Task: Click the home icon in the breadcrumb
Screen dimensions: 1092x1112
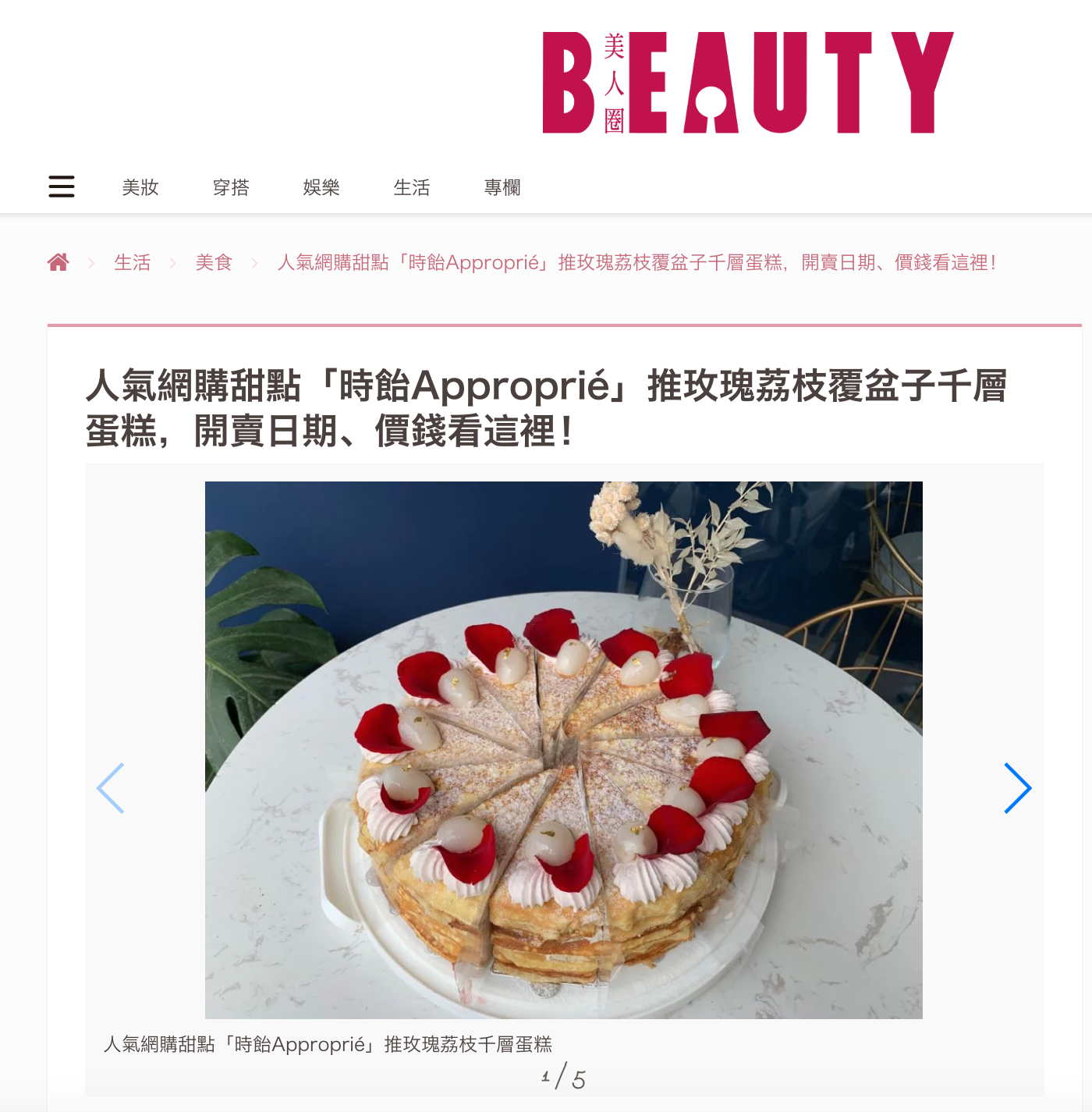Action: [58, 262]
